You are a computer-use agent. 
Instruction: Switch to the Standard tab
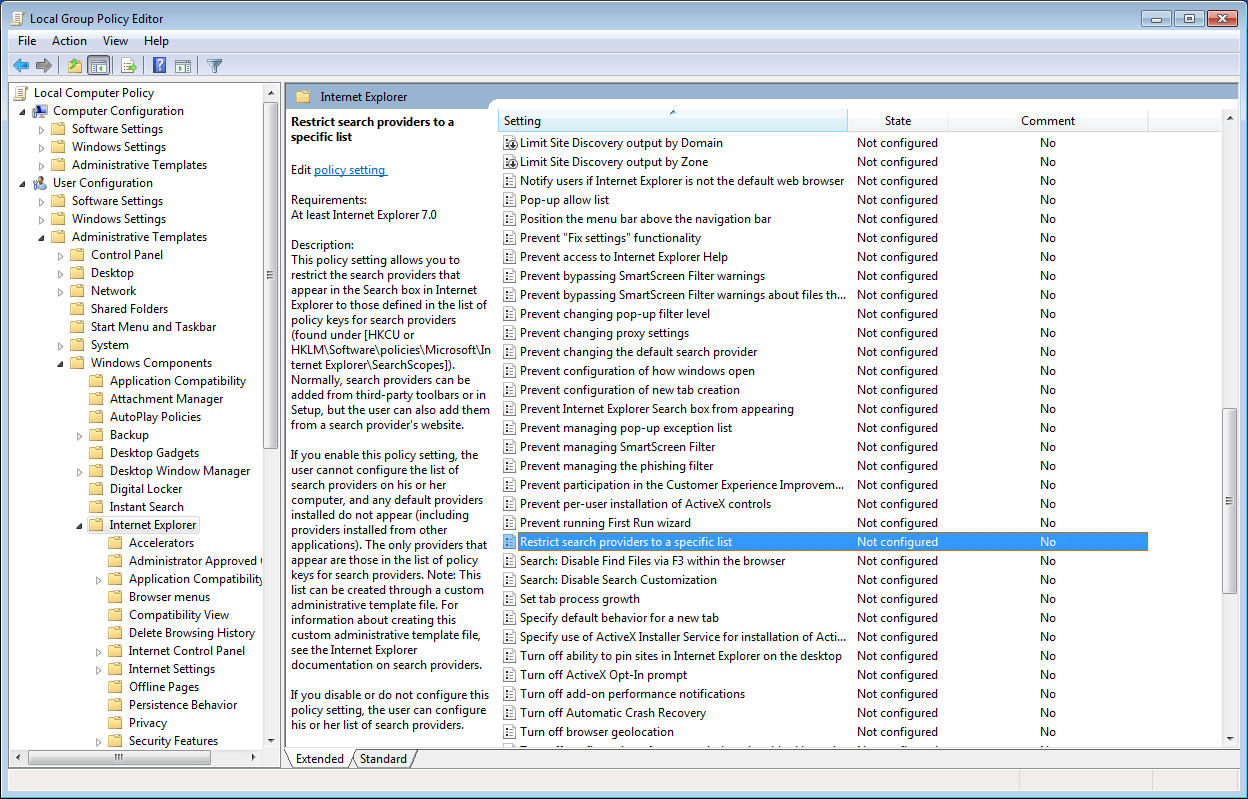[x=383, y=759]
